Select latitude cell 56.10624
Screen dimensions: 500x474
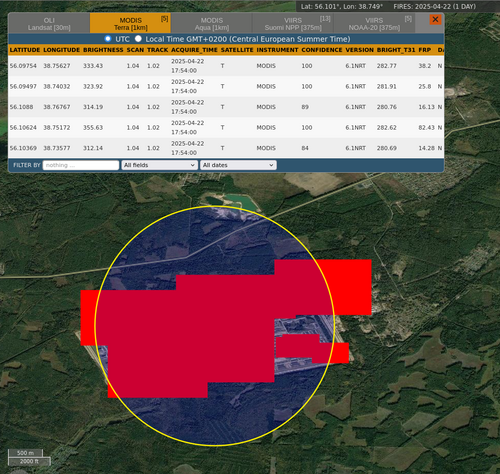[23, 128]
